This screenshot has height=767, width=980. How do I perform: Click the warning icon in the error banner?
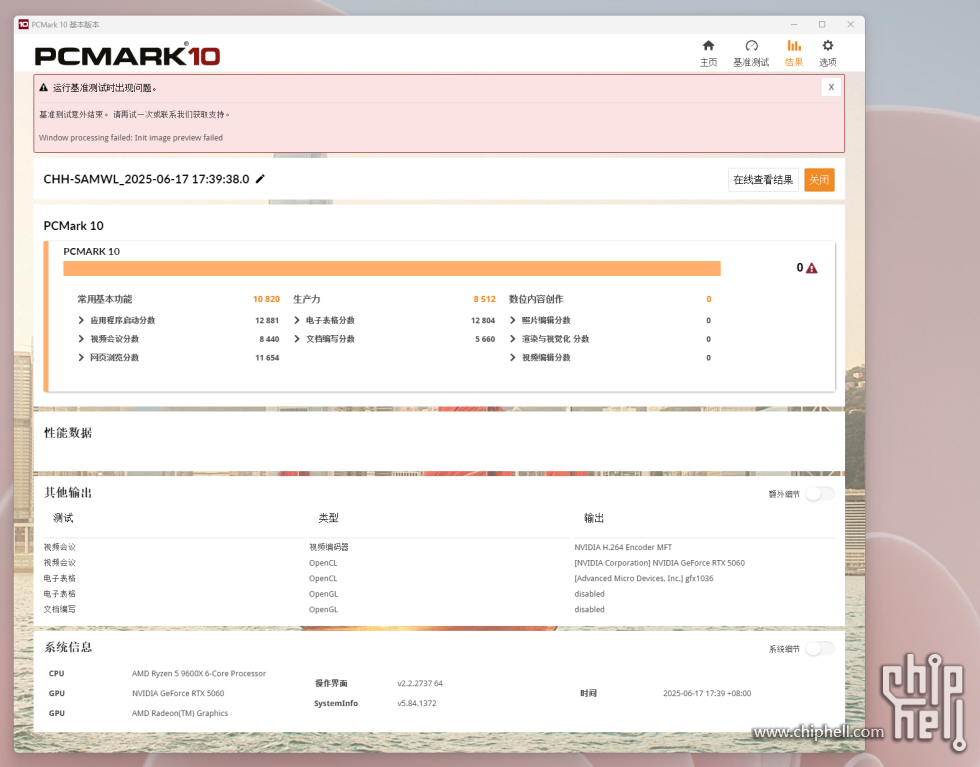point(44,88)
